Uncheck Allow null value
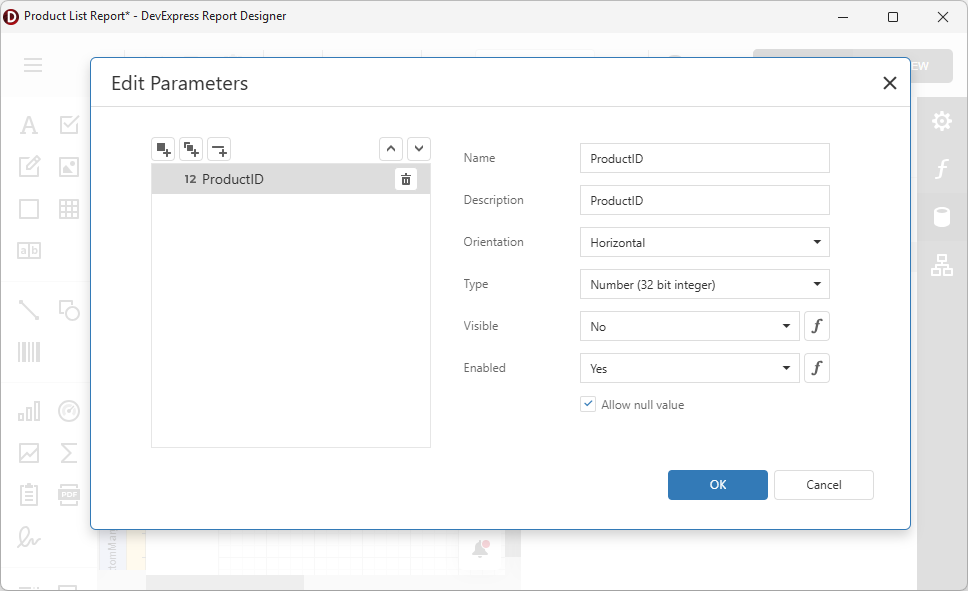 [587, 404]
